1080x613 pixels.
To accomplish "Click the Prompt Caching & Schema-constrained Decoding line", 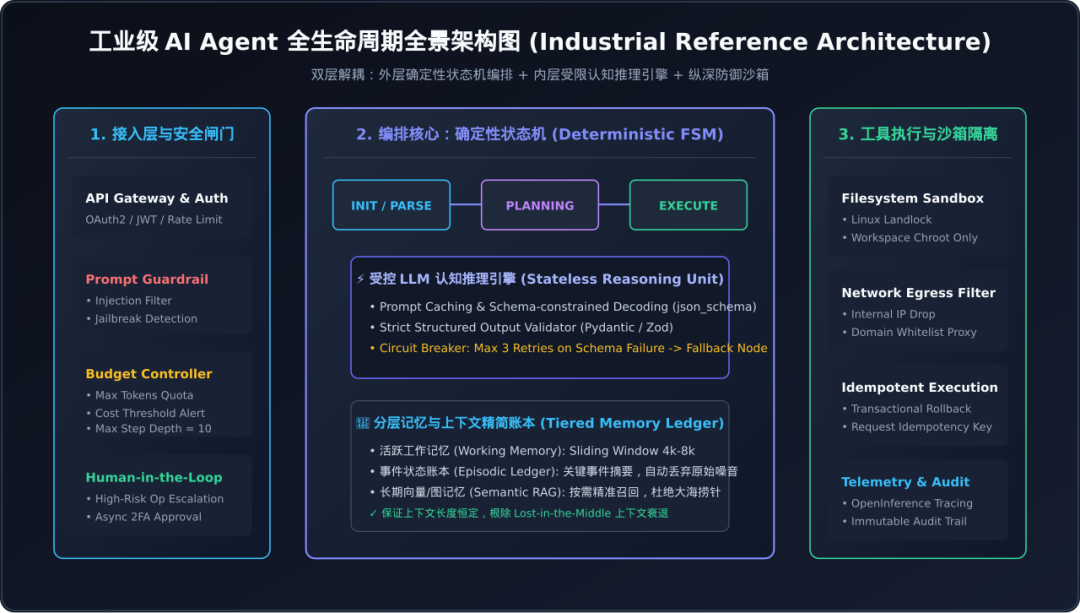I will point(563,306).
